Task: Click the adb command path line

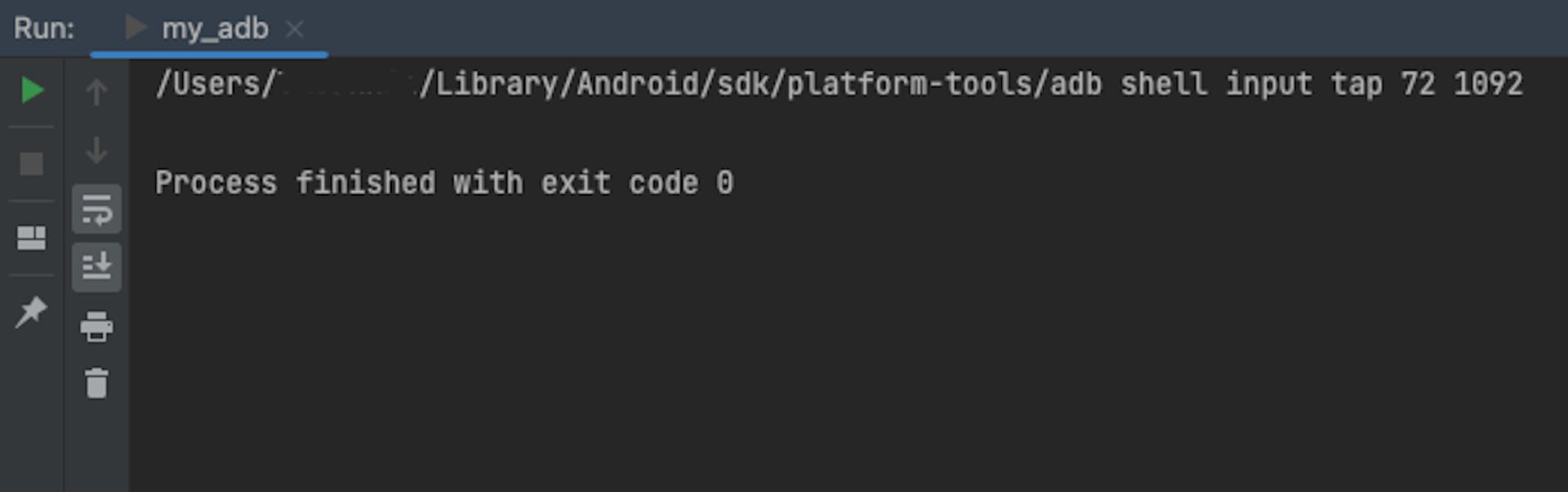Action: (x=839, y=84)
